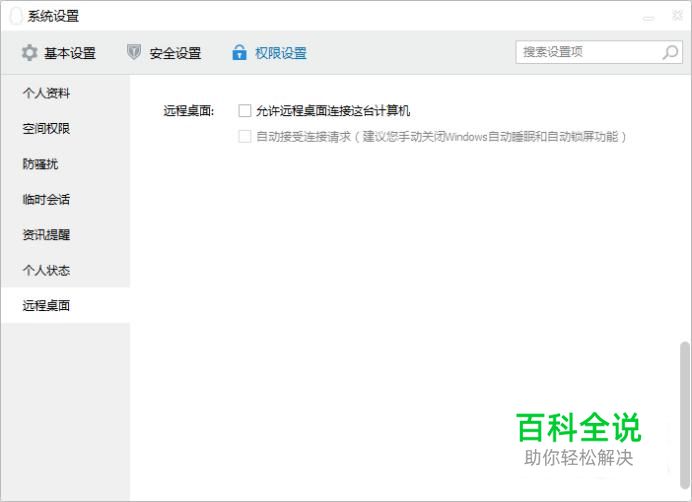
Task: Minimize the 系统设置 window
Action: [648, 17]
